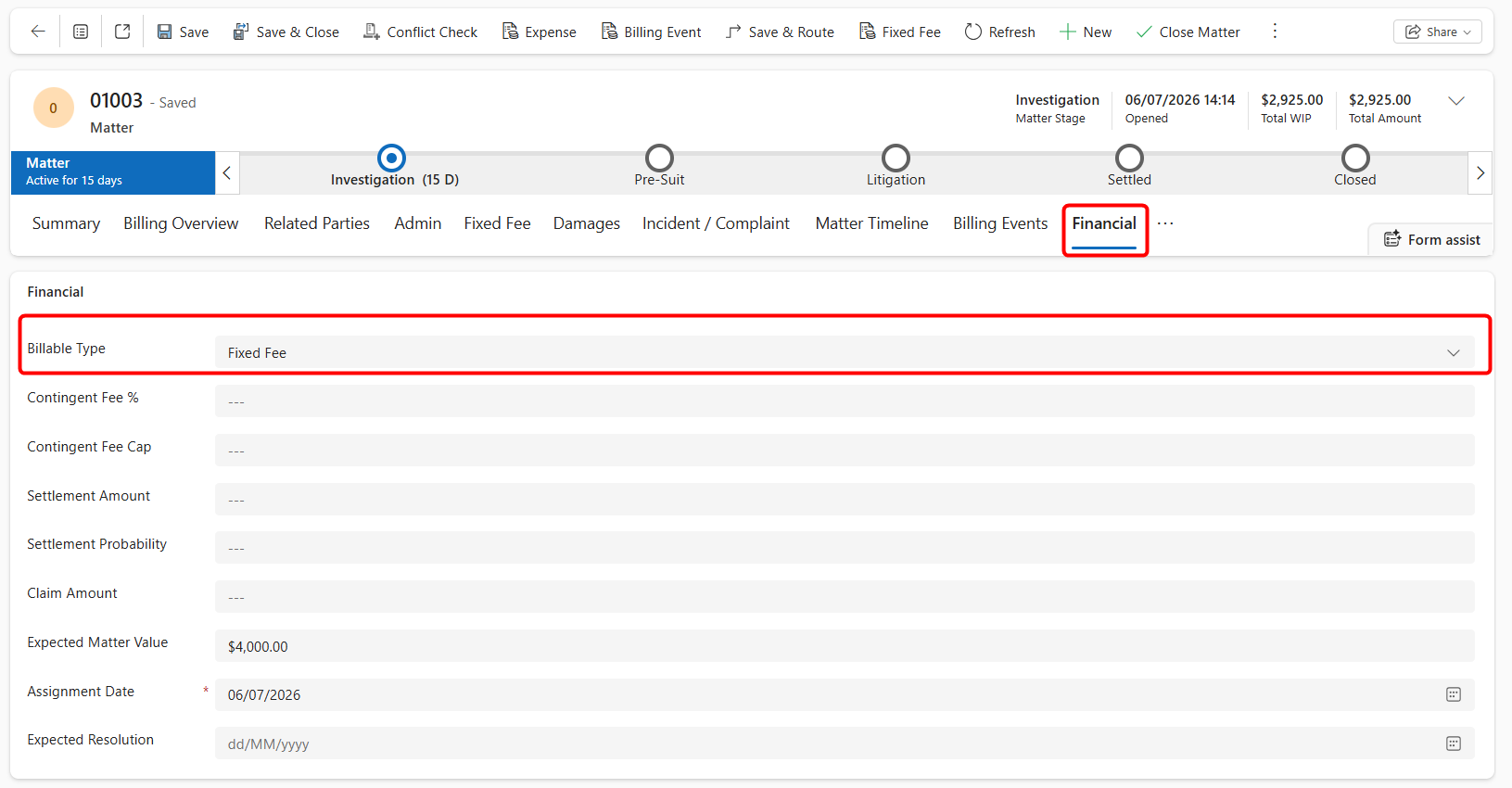
Task: Click the Investigation Matter Stage header value
Action: [x=1057, y=100]
